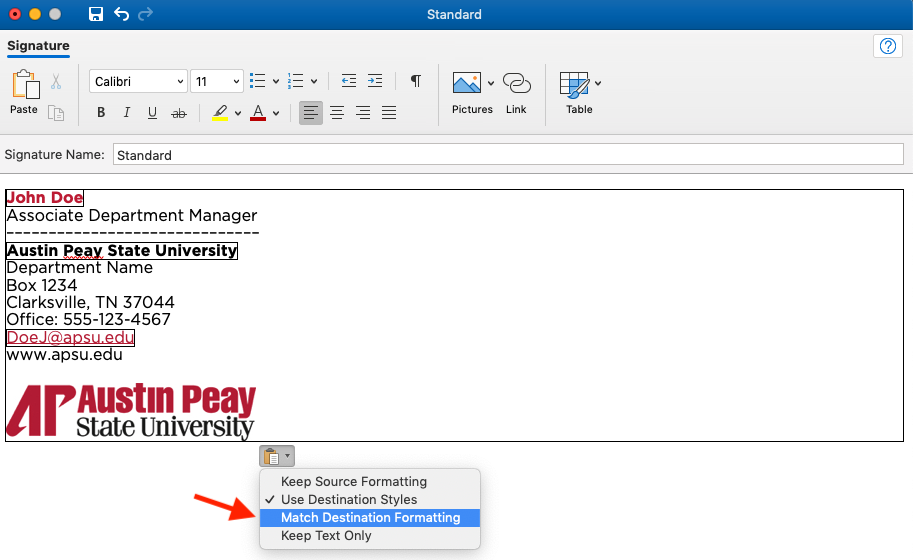Image resolution: width=913 pixels, height=560 pixels.
Task: Choose Keep Text Only from menu
Action: 326,536
